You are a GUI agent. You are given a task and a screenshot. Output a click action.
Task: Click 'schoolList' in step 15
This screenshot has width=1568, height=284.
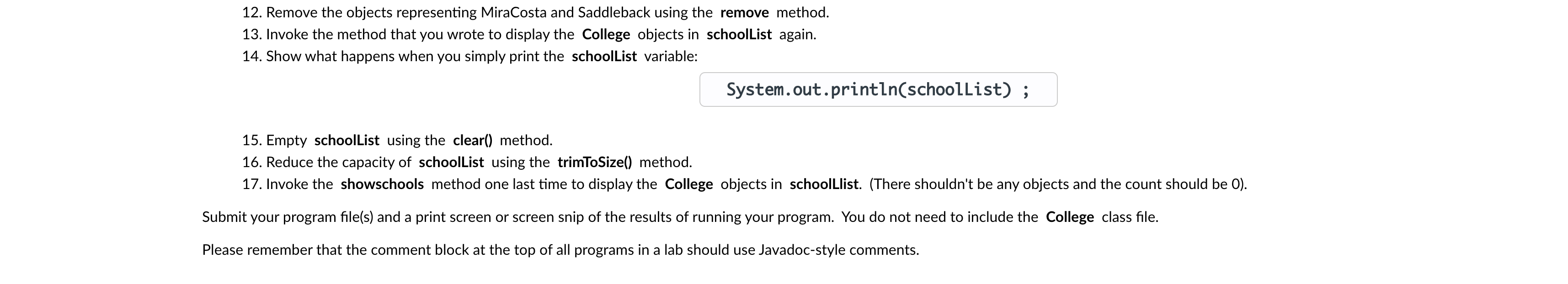tap(347, 141)
